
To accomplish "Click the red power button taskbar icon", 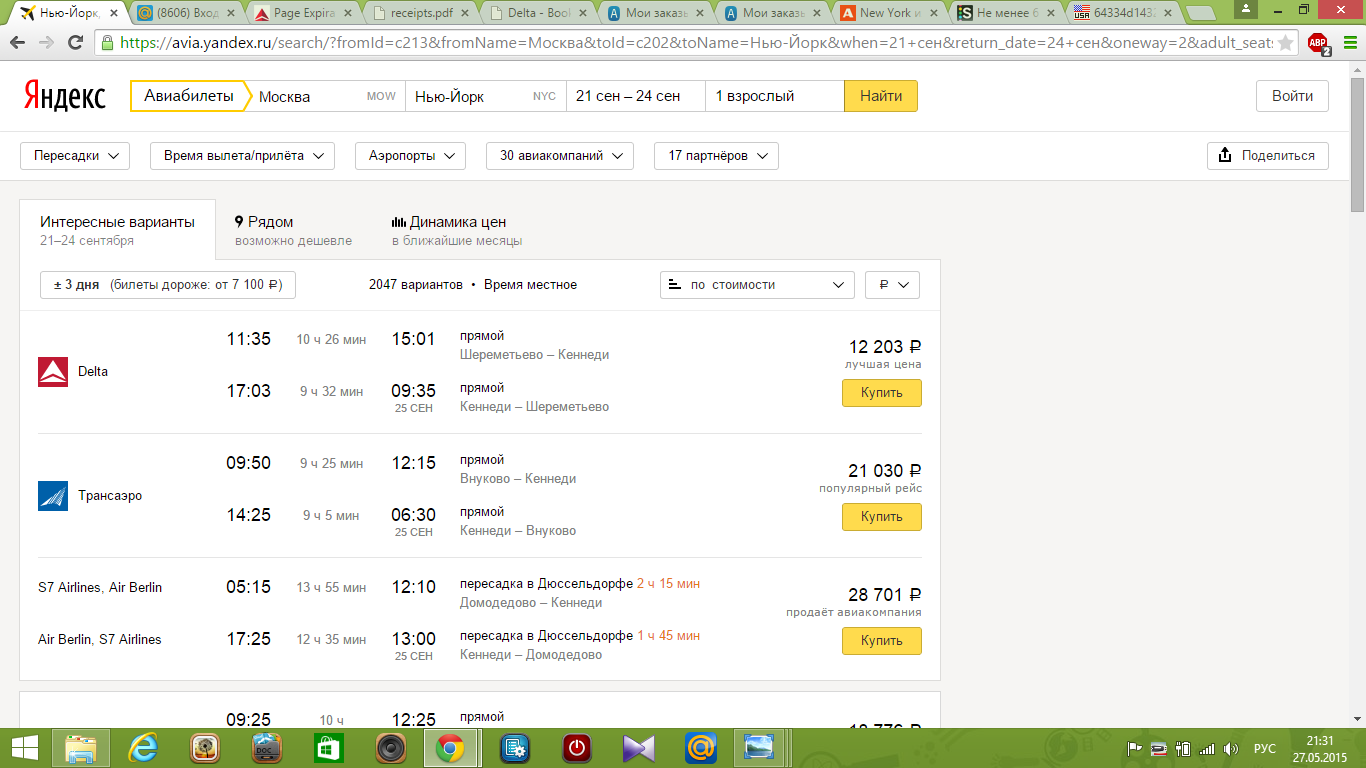I will click(x=577, y=748).
